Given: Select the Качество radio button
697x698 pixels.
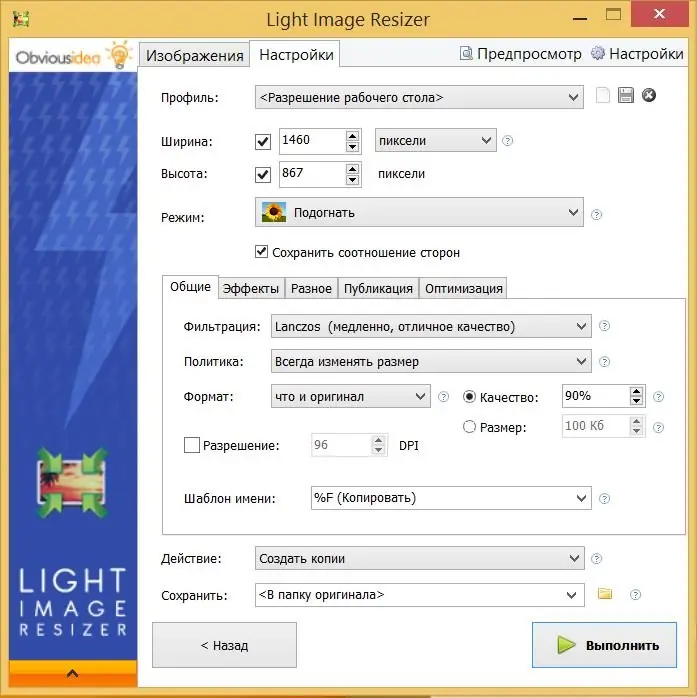Looking at the screenshot, I should coord(469,397).
